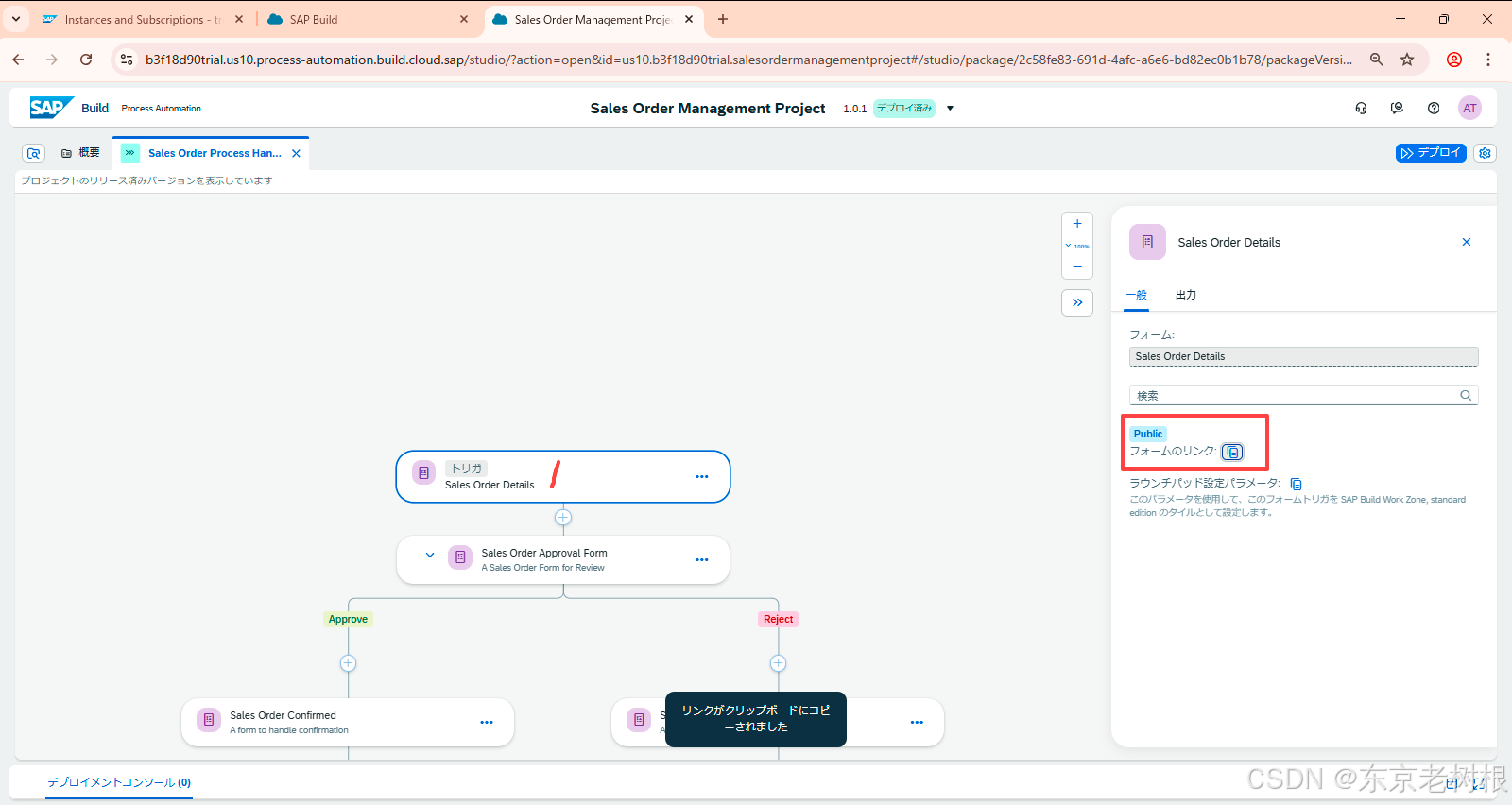Select the Approve branch label
Image resolution: width=1512 pixels, height=805 pixels.
point(348,620)
